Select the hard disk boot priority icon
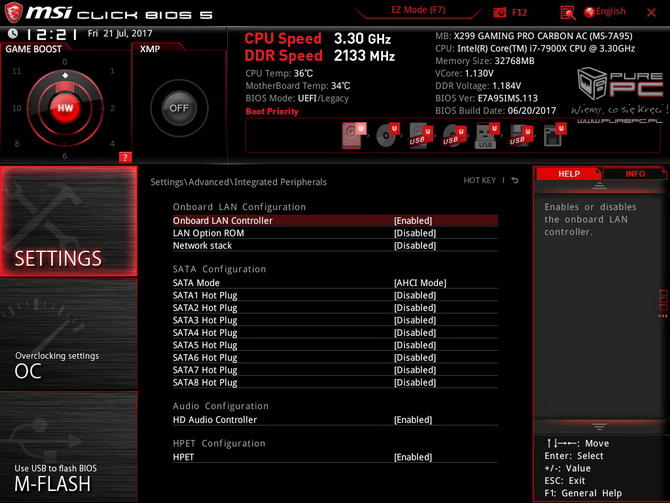 (x=353, y=135)
